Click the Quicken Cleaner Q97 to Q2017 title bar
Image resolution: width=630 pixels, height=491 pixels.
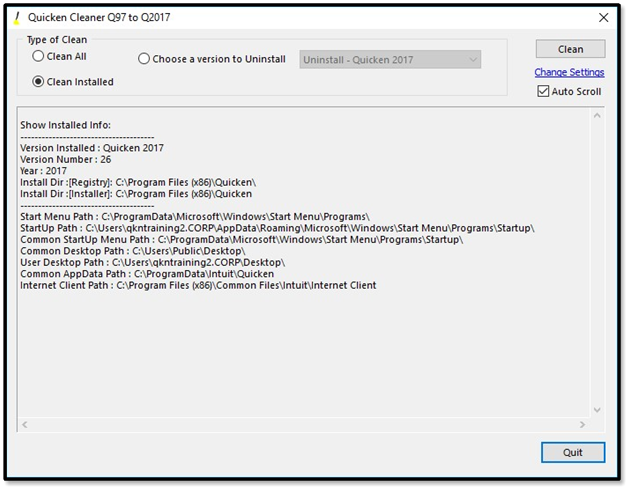pyautogui.click(x=300, y=18)
